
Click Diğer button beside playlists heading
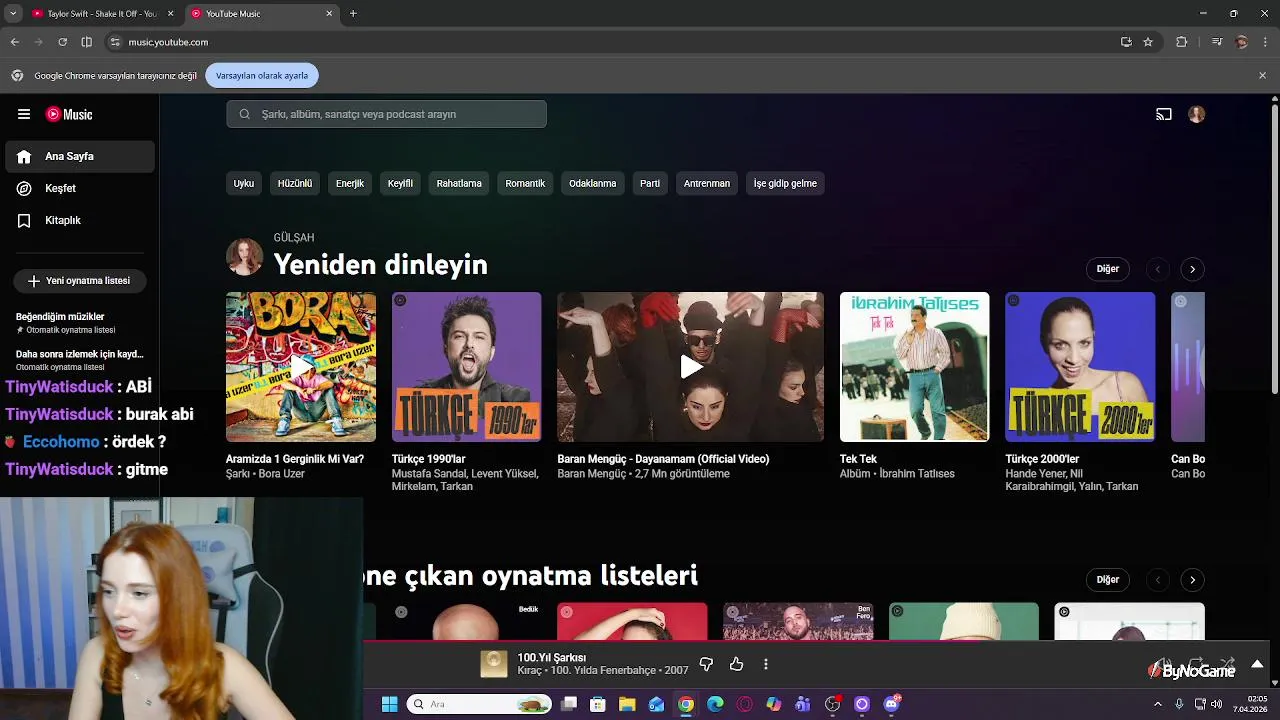1108,580
